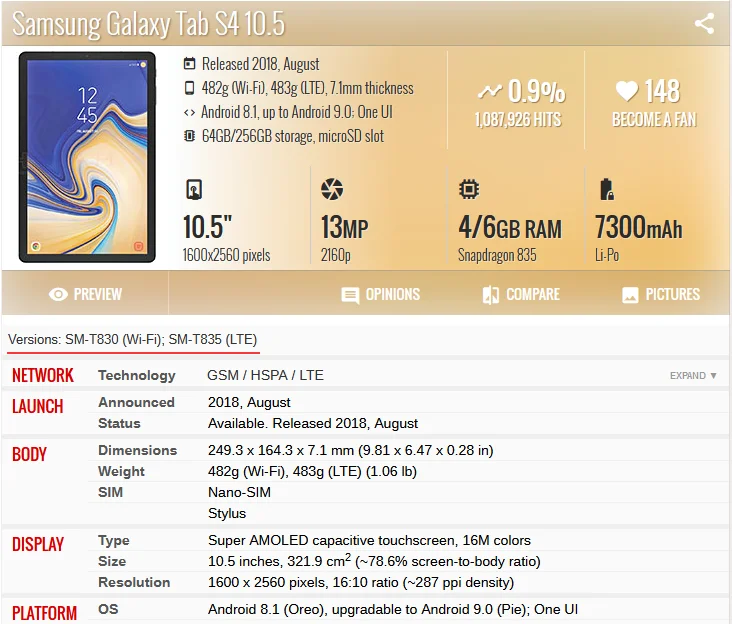This screenshot has height=624, width=732.
Task: Click the Technology spec label
Action: coord(137,375)
